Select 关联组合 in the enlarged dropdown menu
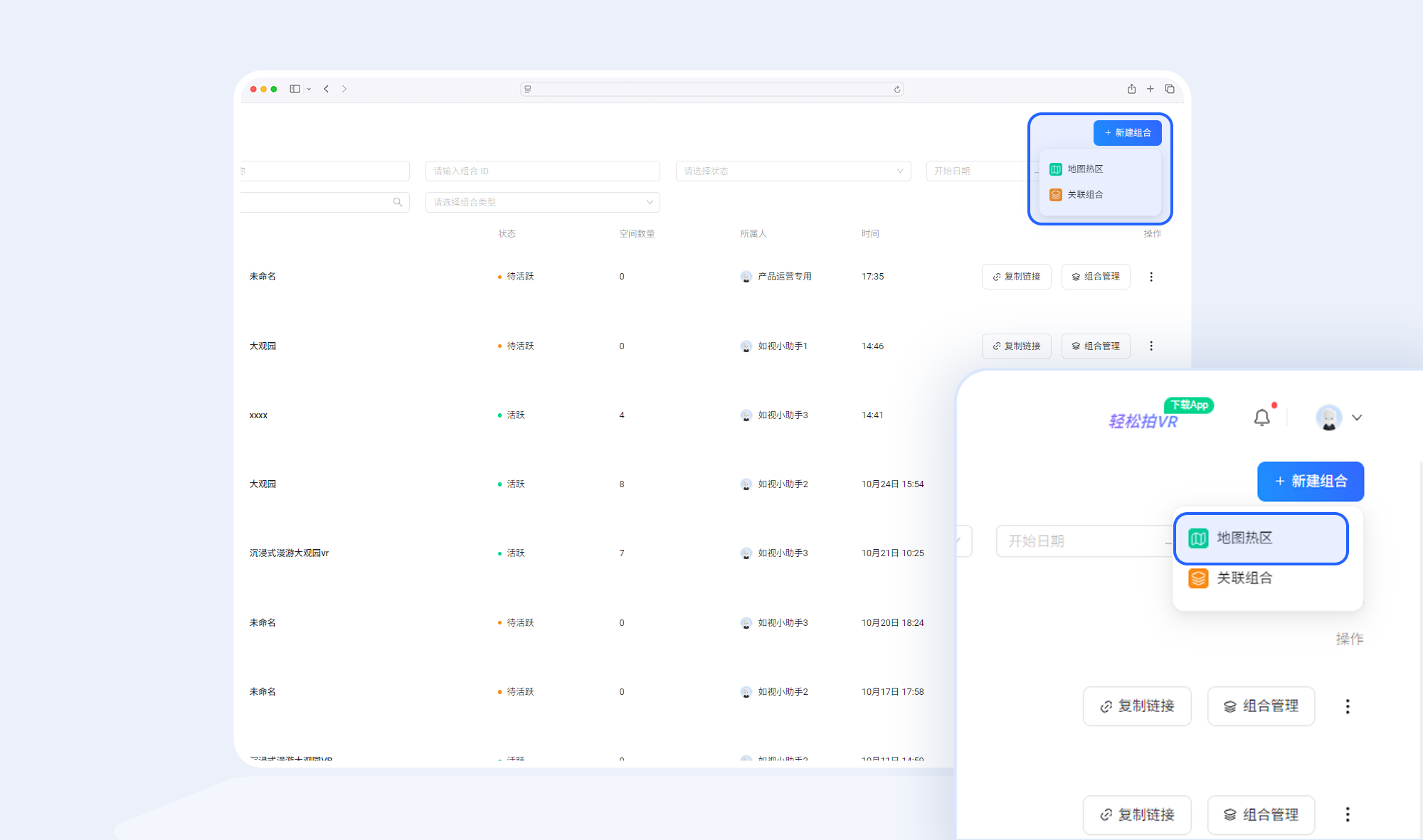1423x840 pixels. tap(1244, 578)
